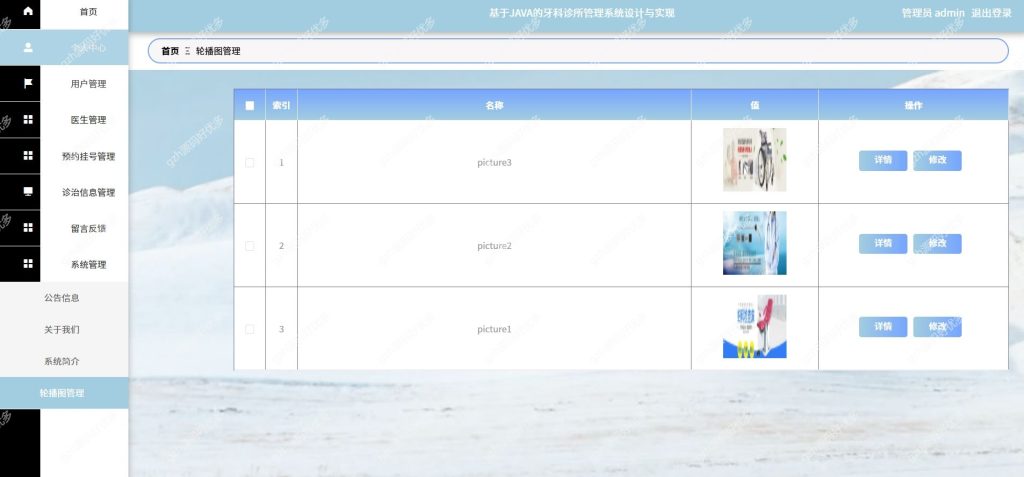1024x477 pixels.
Task: Open picture3 thumbnail image
Action: 754,159
